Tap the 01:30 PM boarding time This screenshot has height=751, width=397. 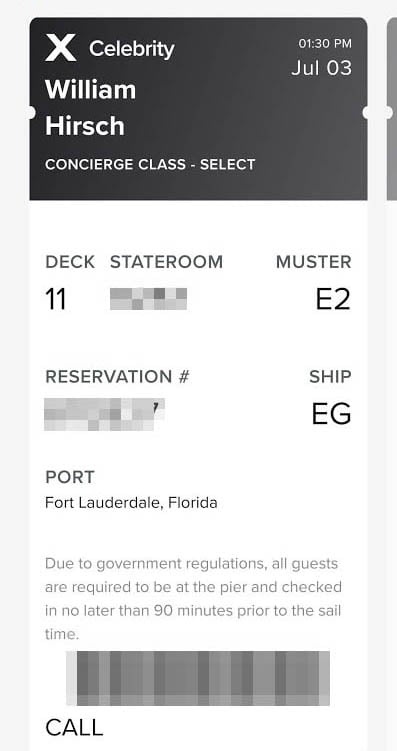(325, 44)
